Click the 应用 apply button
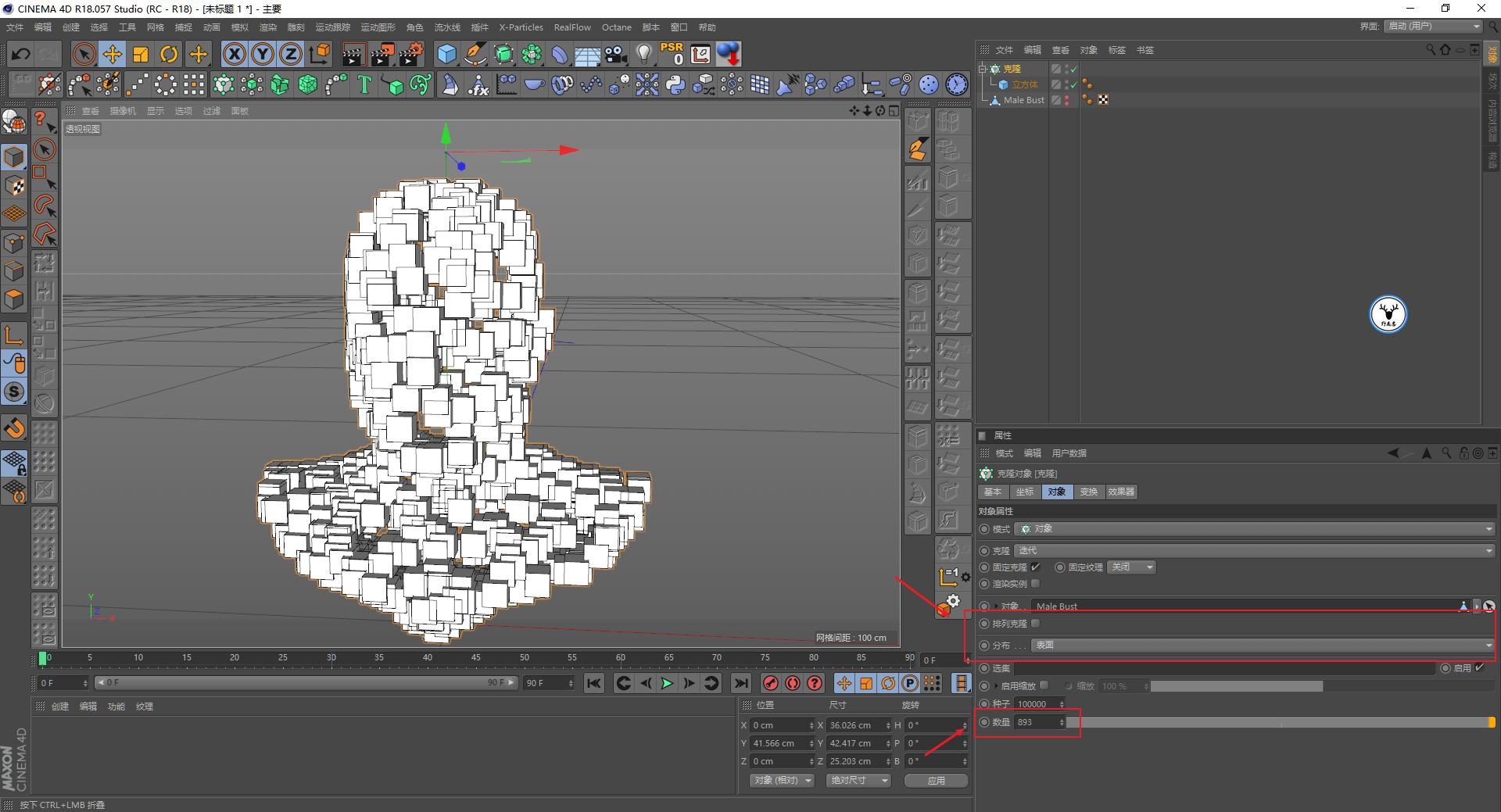The width and height of the screenshot is (1501, 812). (936, 781)
